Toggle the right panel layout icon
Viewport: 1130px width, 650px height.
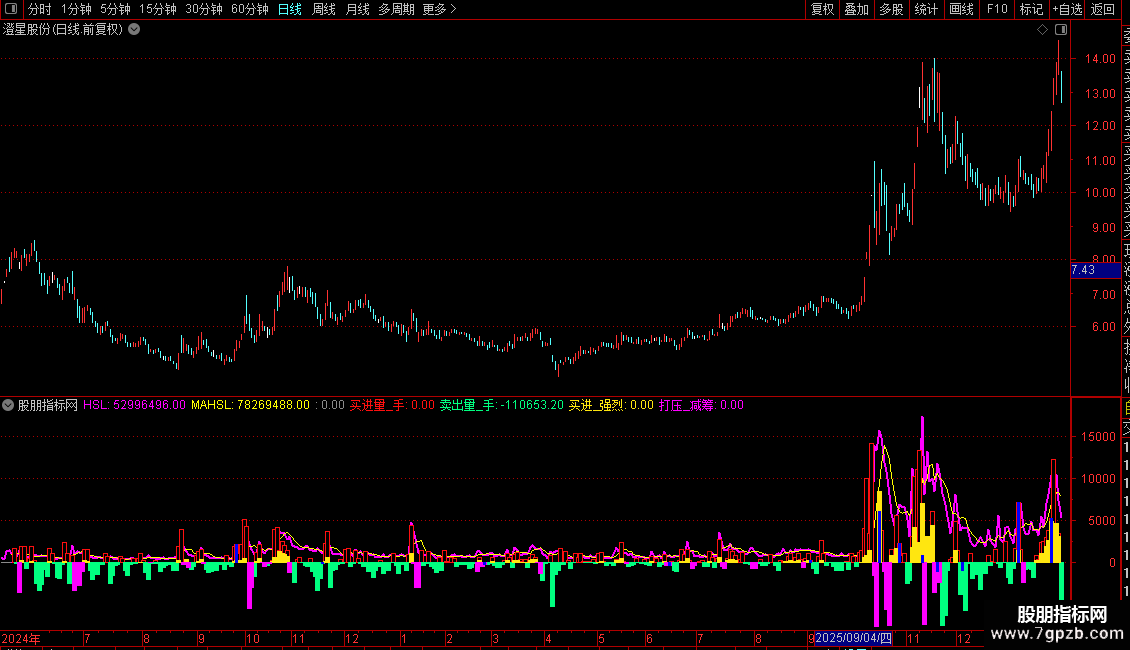(x=1061, y=30)
